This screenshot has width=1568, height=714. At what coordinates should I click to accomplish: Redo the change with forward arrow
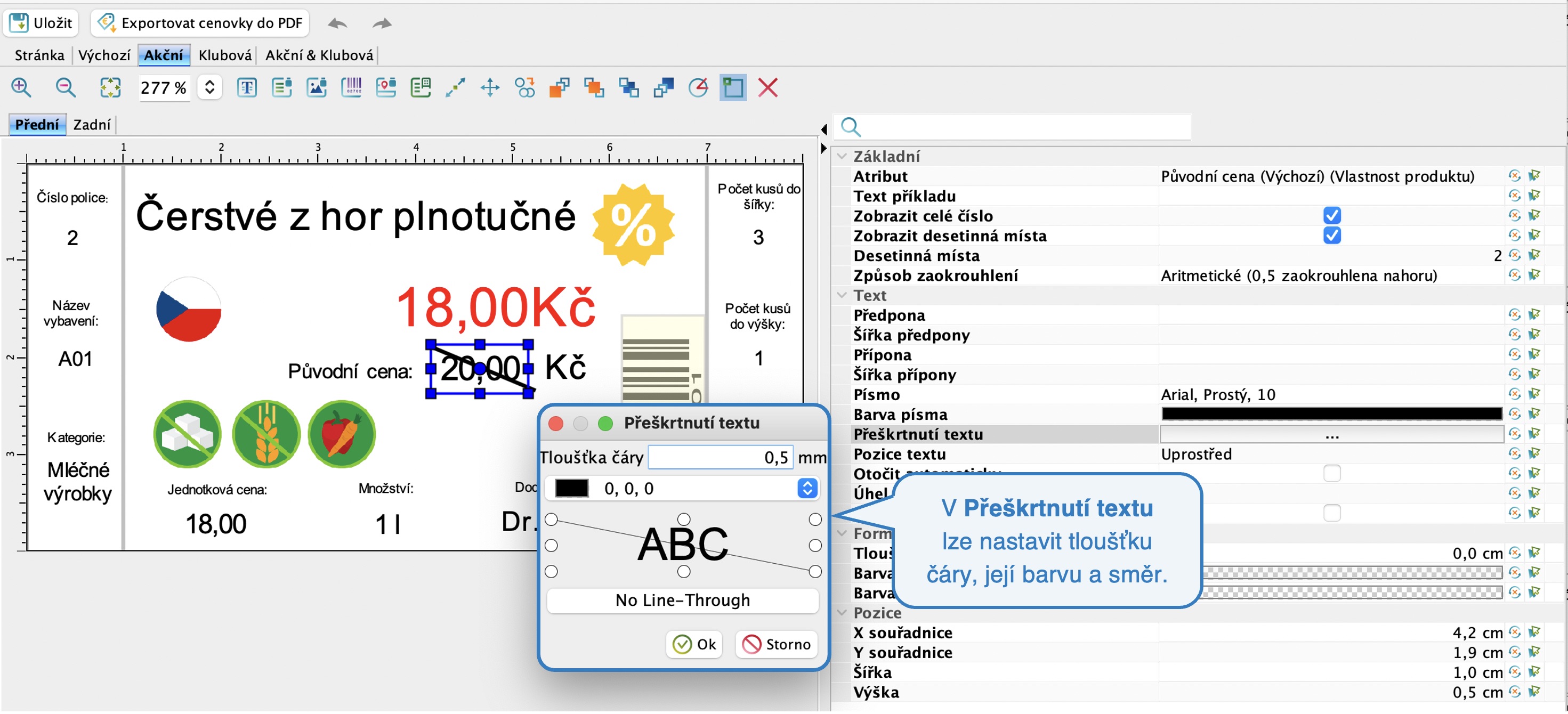[382, 24]
